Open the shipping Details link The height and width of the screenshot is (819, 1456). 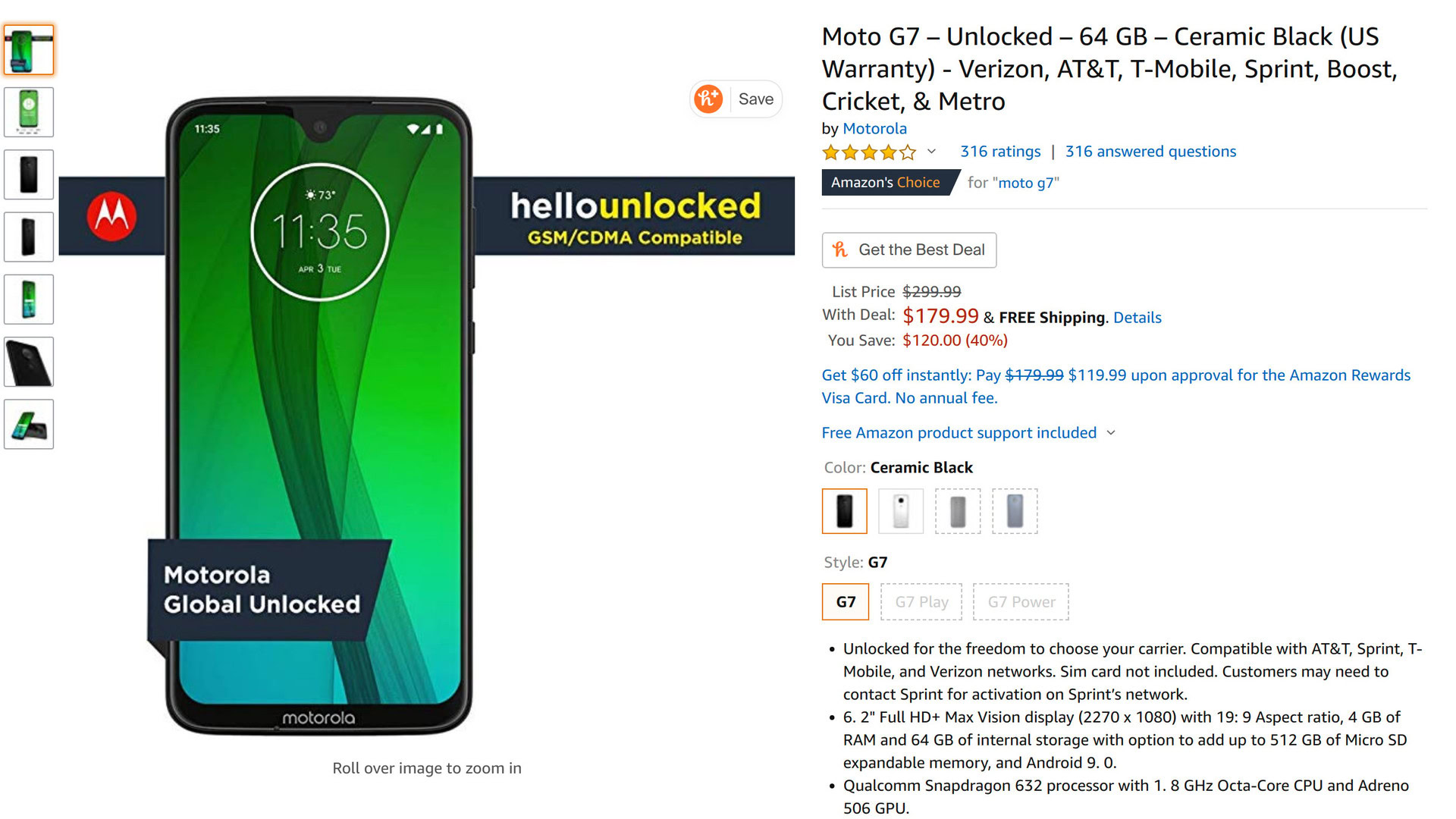coord(1137,318)
